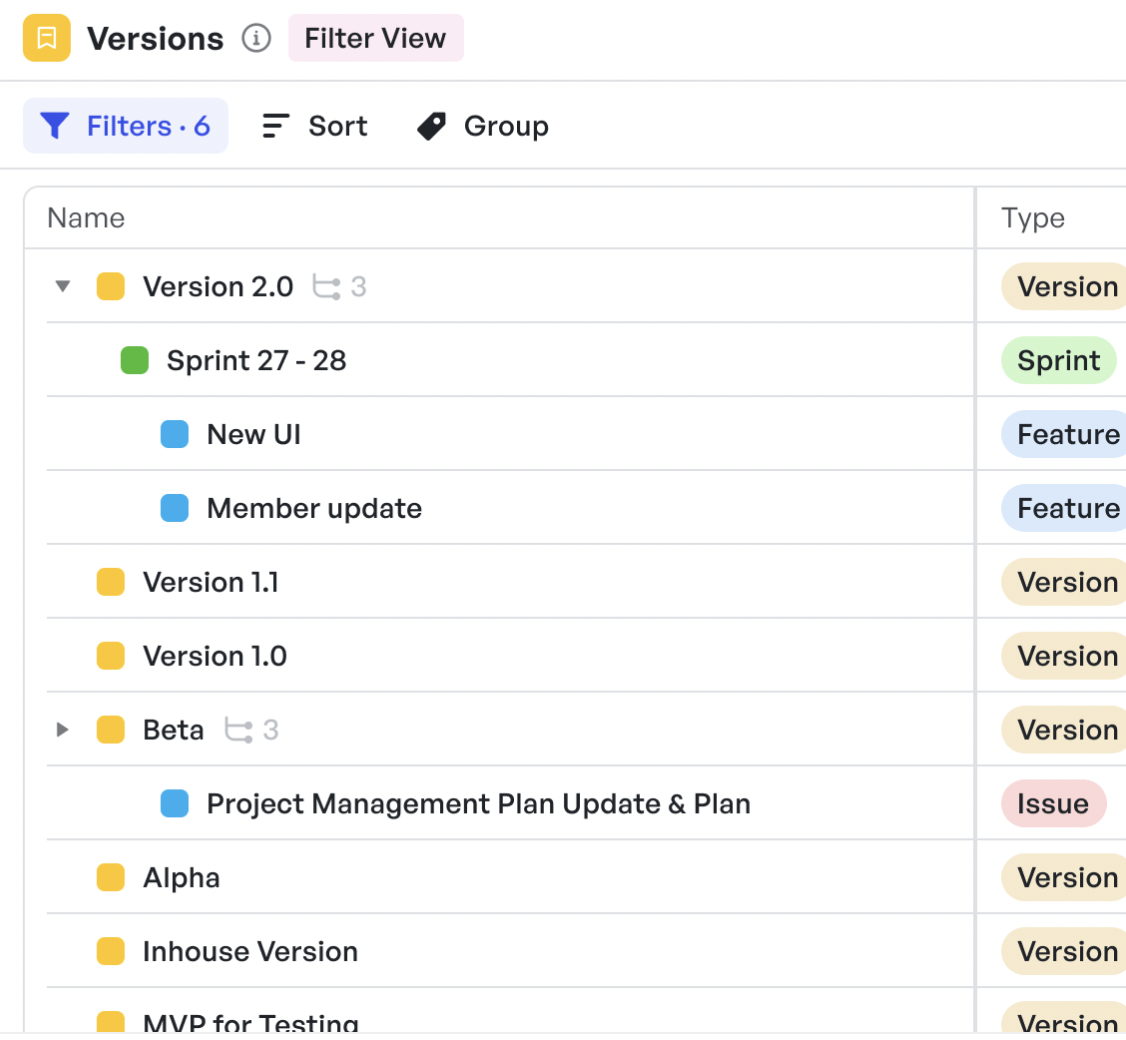Select the Version 1.0 item
This screenshot has height=1040, width=1126.
[x=215, y=656]
